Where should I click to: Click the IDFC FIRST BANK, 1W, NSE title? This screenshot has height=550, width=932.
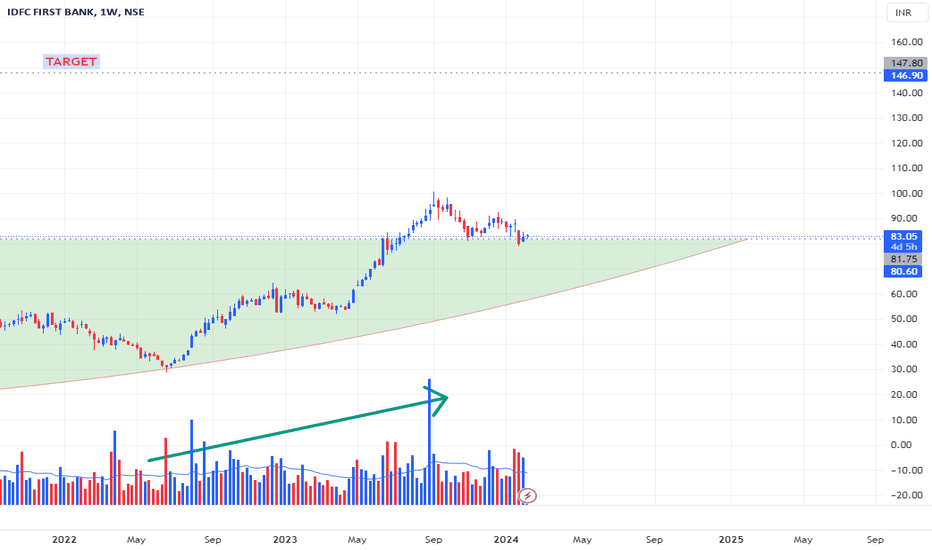point(75,12)
